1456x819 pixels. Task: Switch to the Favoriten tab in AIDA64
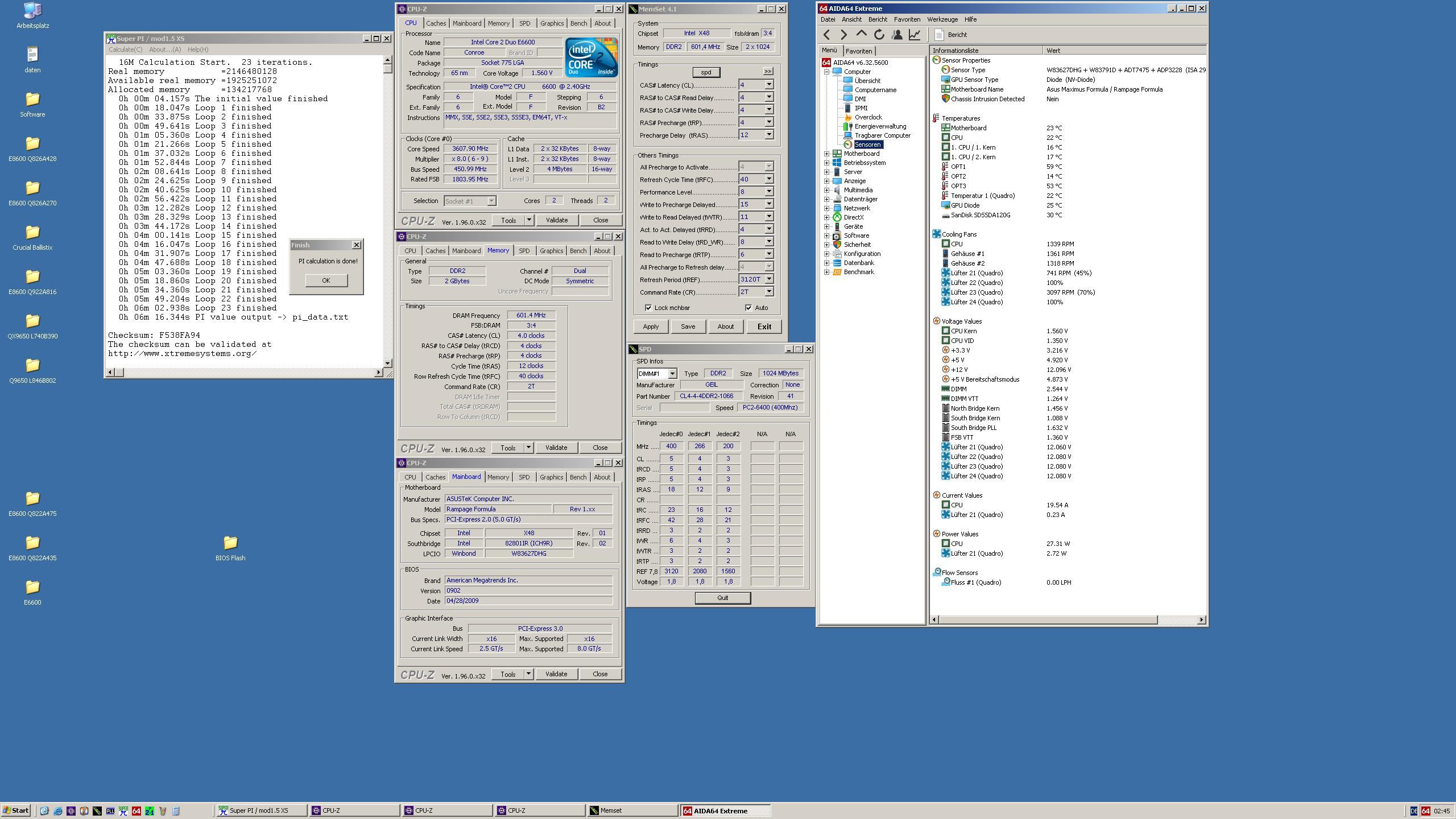tap(859, 51)
